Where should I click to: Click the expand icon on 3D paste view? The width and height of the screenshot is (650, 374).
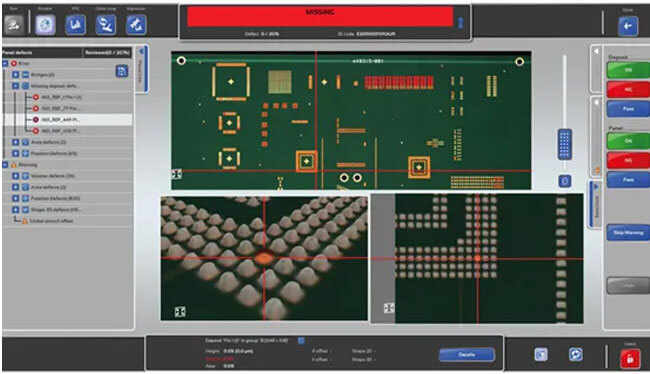[x=180, y=311]
